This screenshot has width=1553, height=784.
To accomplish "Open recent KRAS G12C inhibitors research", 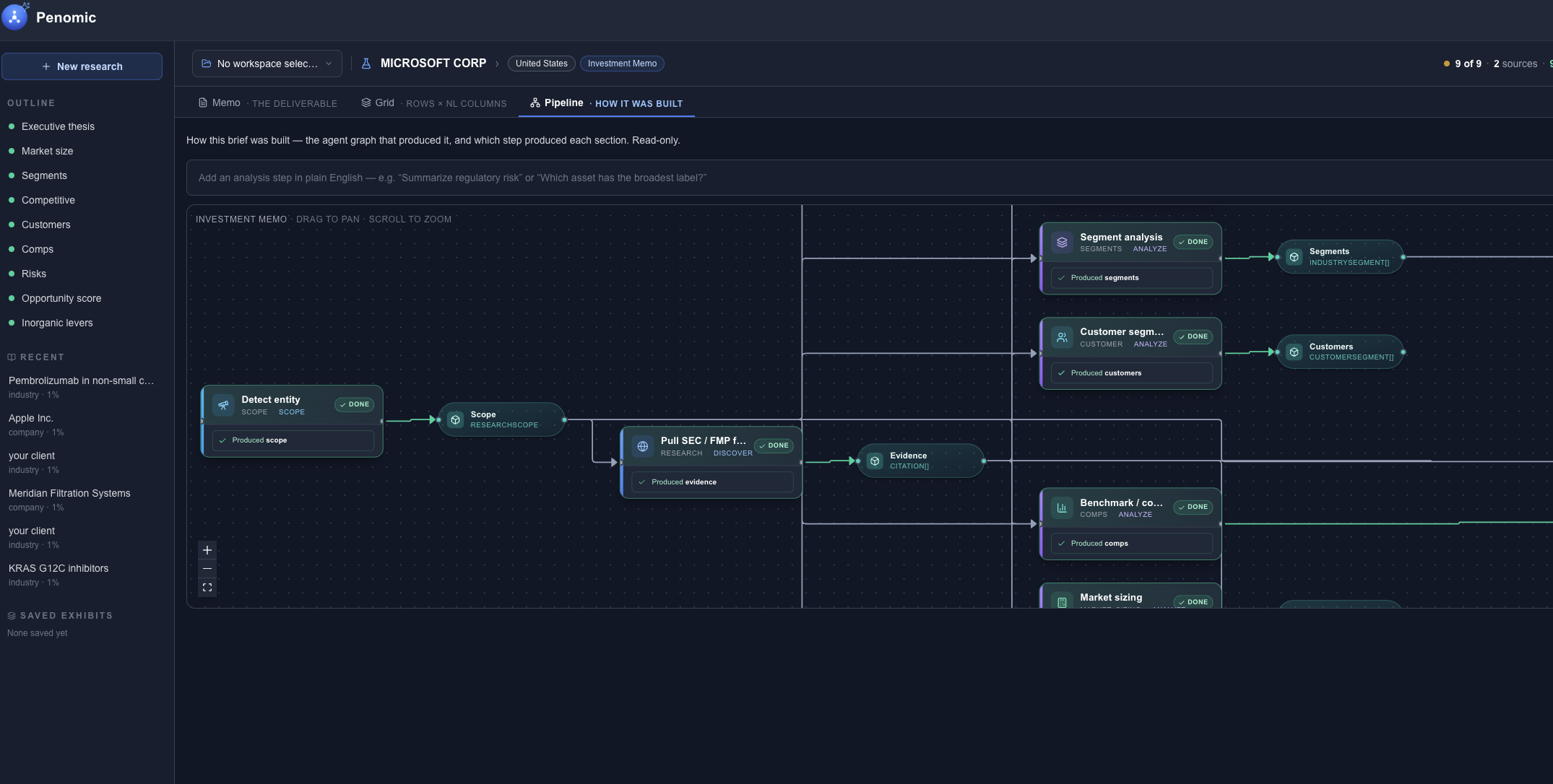I will point(59,575).
